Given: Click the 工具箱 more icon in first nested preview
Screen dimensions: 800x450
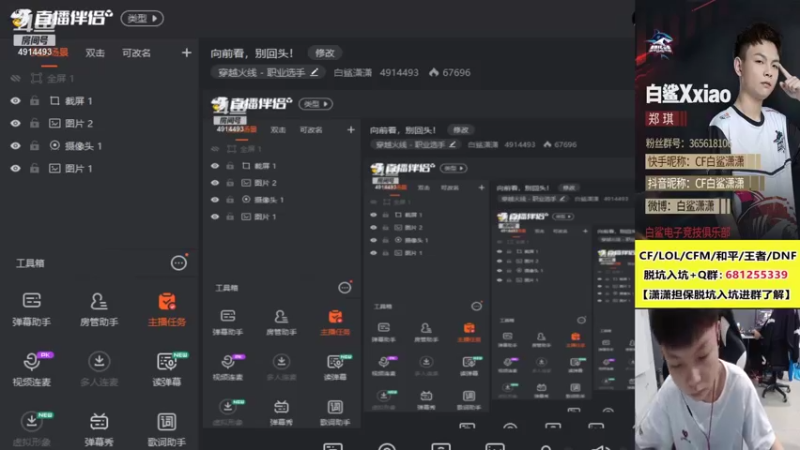Looking at the screenshot, I should 345,288.
